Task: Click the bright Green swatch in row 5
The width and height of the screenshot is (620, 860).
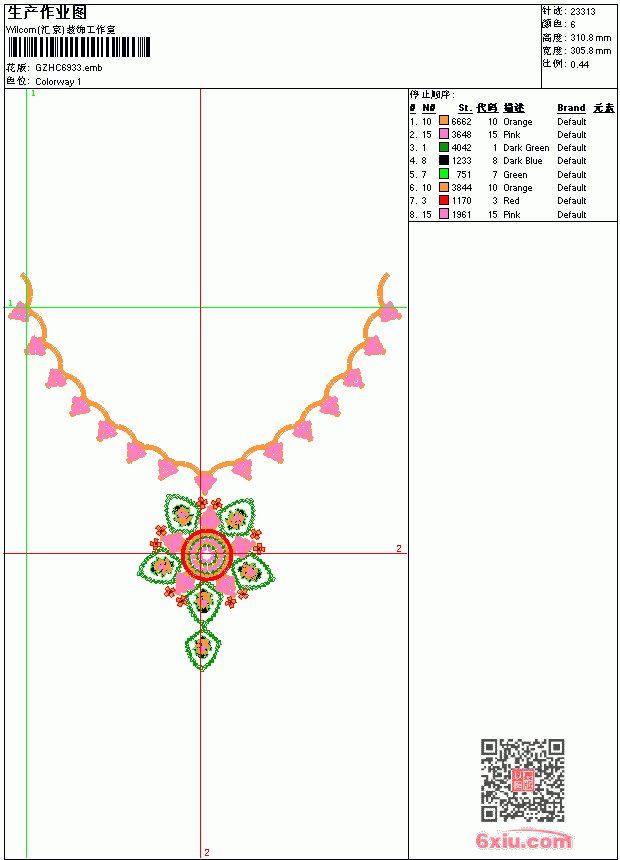Action: [444, 174]
